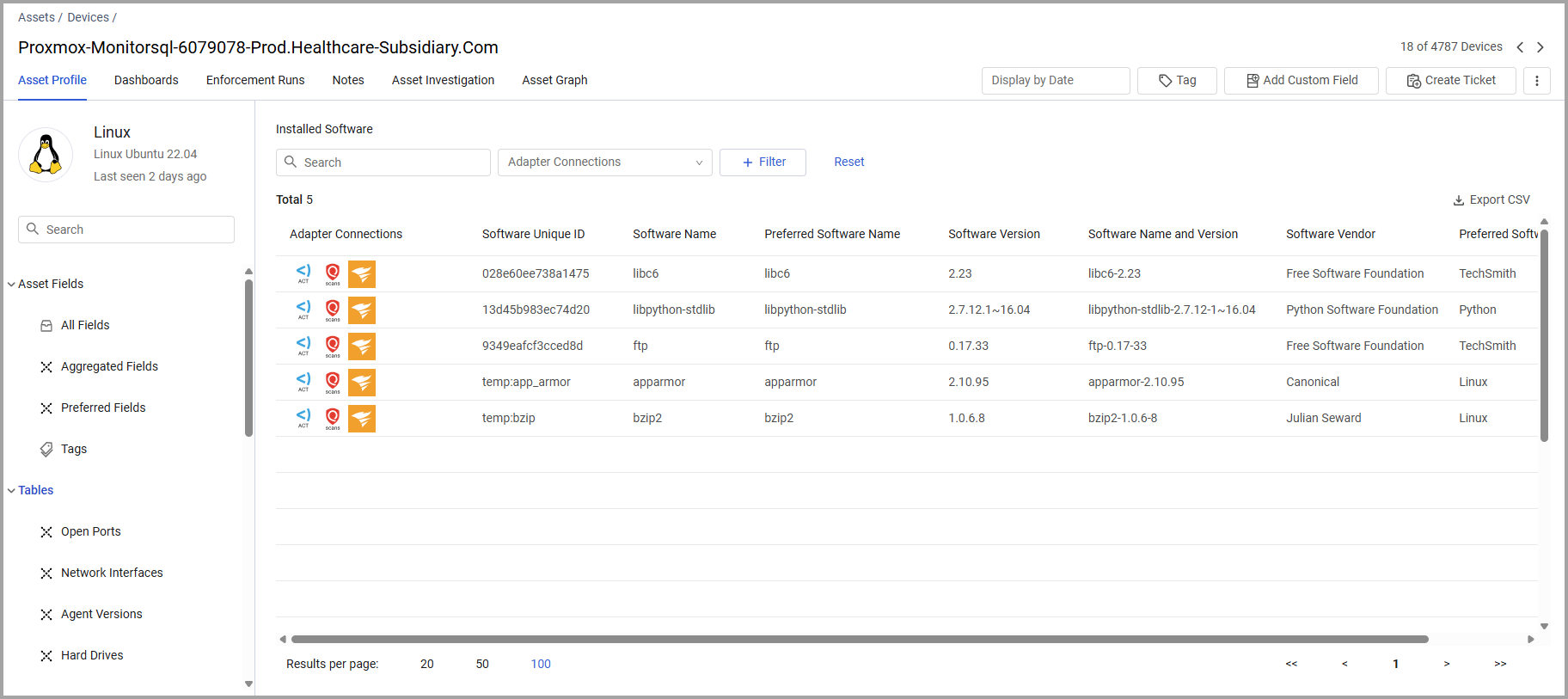Click the ACT adapter icon in bzip2 row

tap(303, 418)
